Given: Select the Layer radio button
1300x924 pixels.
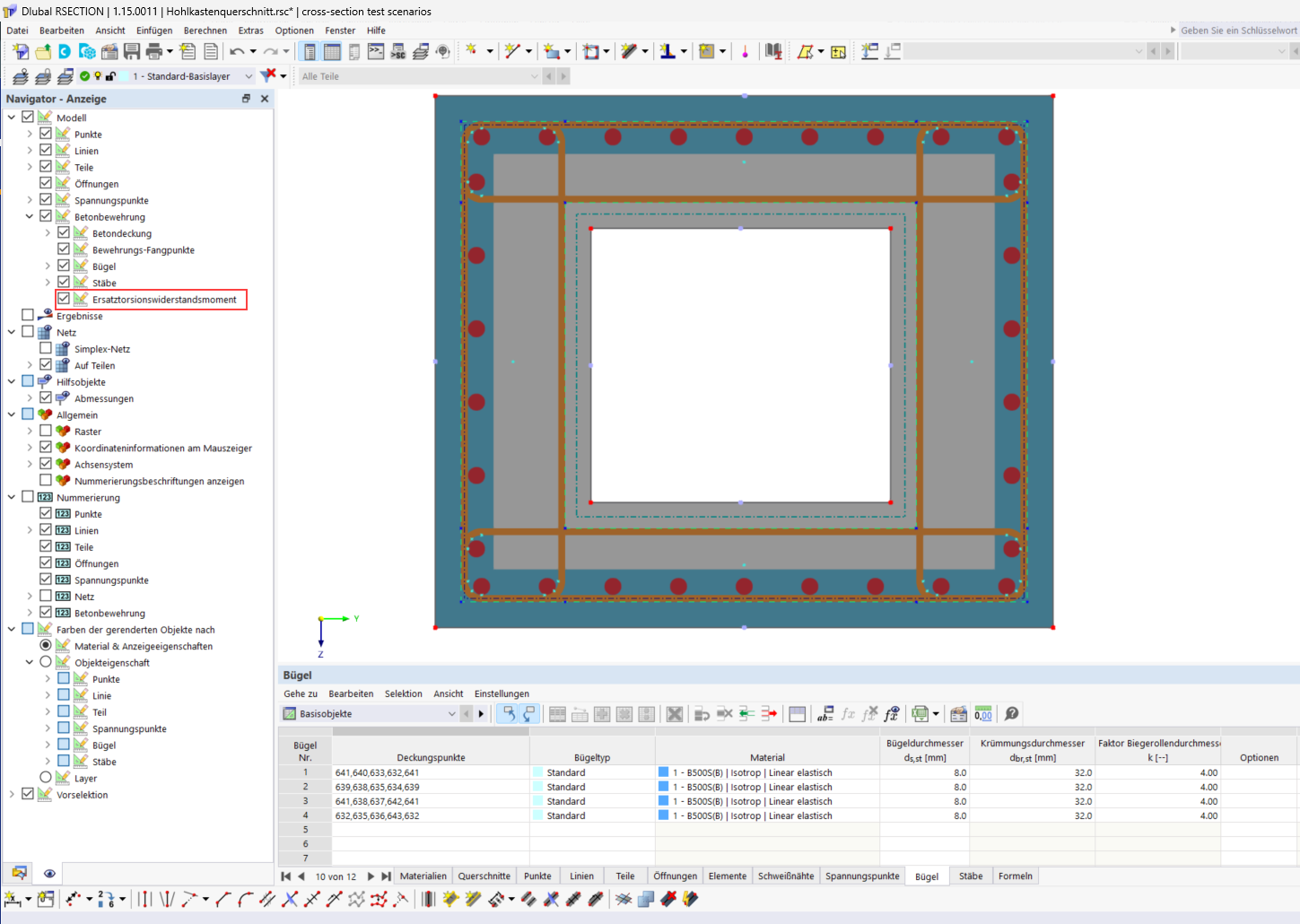Looking at the screenshot, I should (46, 777).
